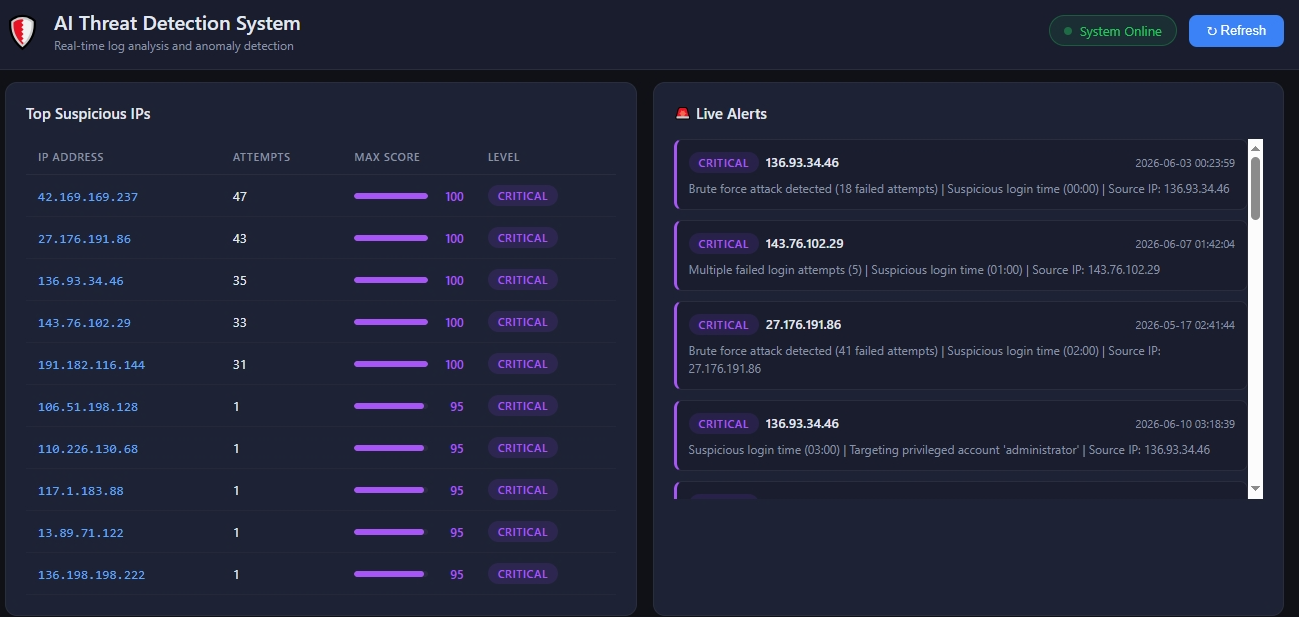This screenshot has width=1299, height=617.
Task: Select IP address 110.226.130.68
Action: click(88, 449)
